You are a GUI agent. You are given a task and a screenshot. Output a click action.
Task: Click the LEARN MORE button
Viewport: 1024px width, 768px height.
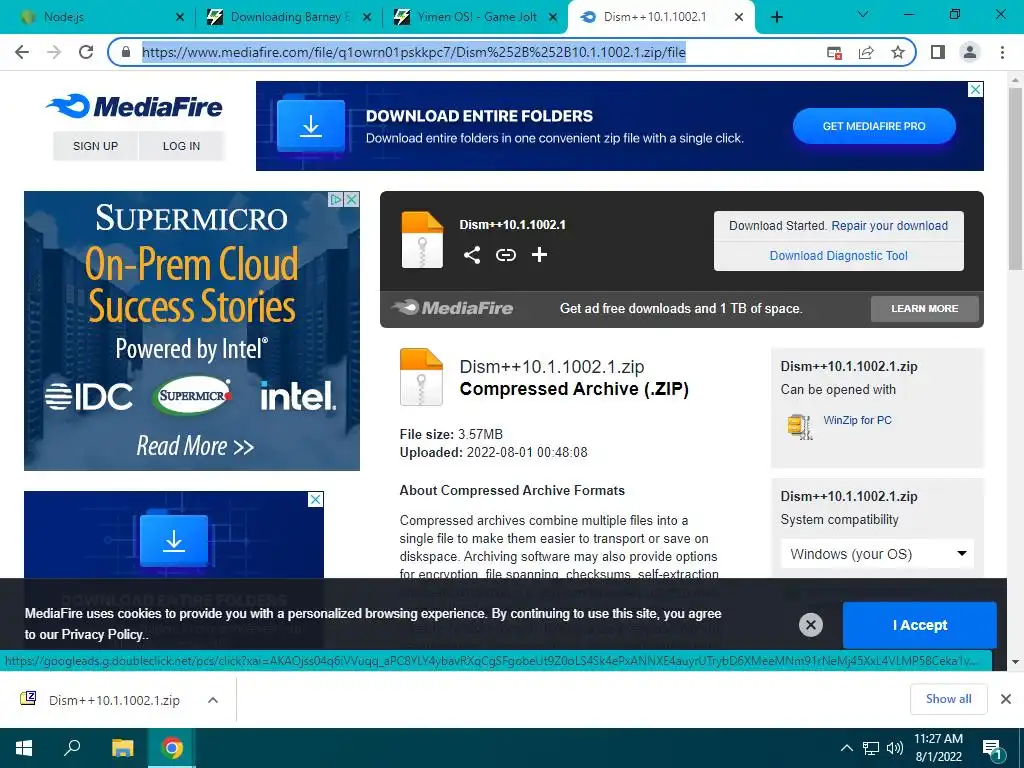coord(925,308)
